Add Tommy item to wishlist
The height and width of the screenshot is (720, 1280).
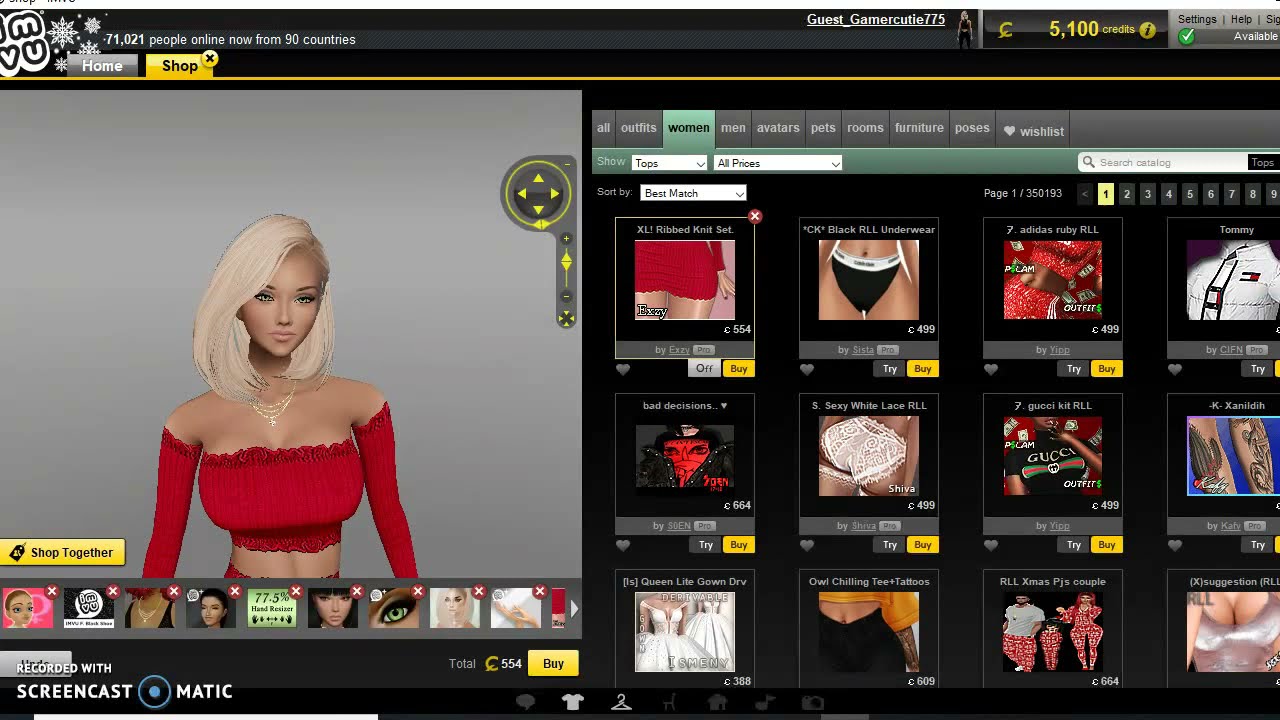(x=1175, y=370)
